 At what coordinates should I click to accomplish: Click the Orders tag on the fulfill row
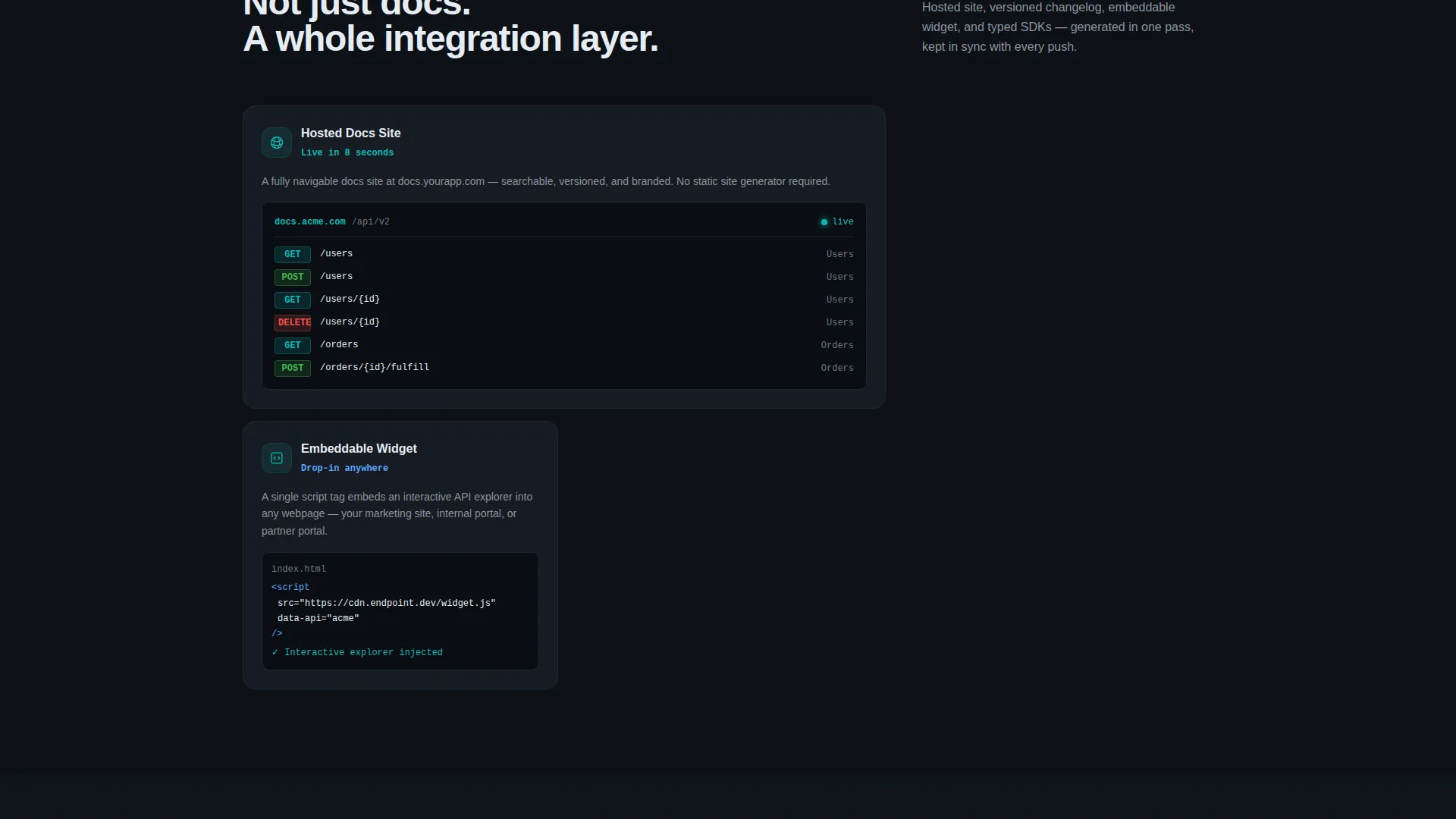point(837,368)
